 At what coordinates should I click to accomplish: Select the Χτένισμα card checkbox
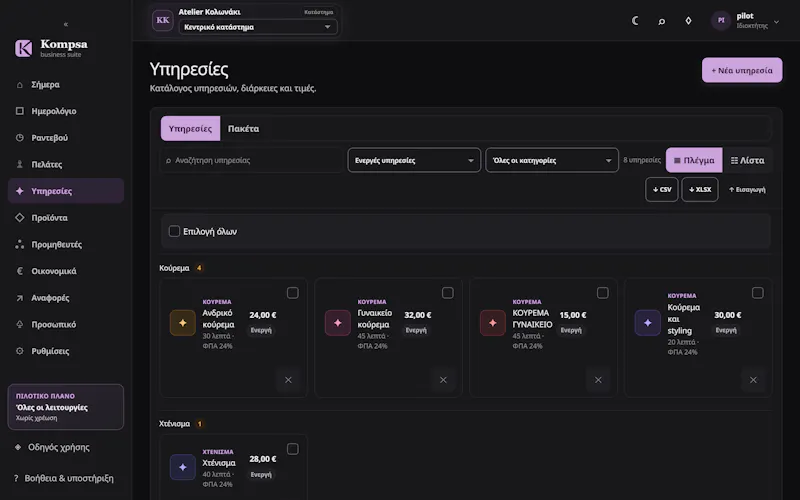[292, 449]
